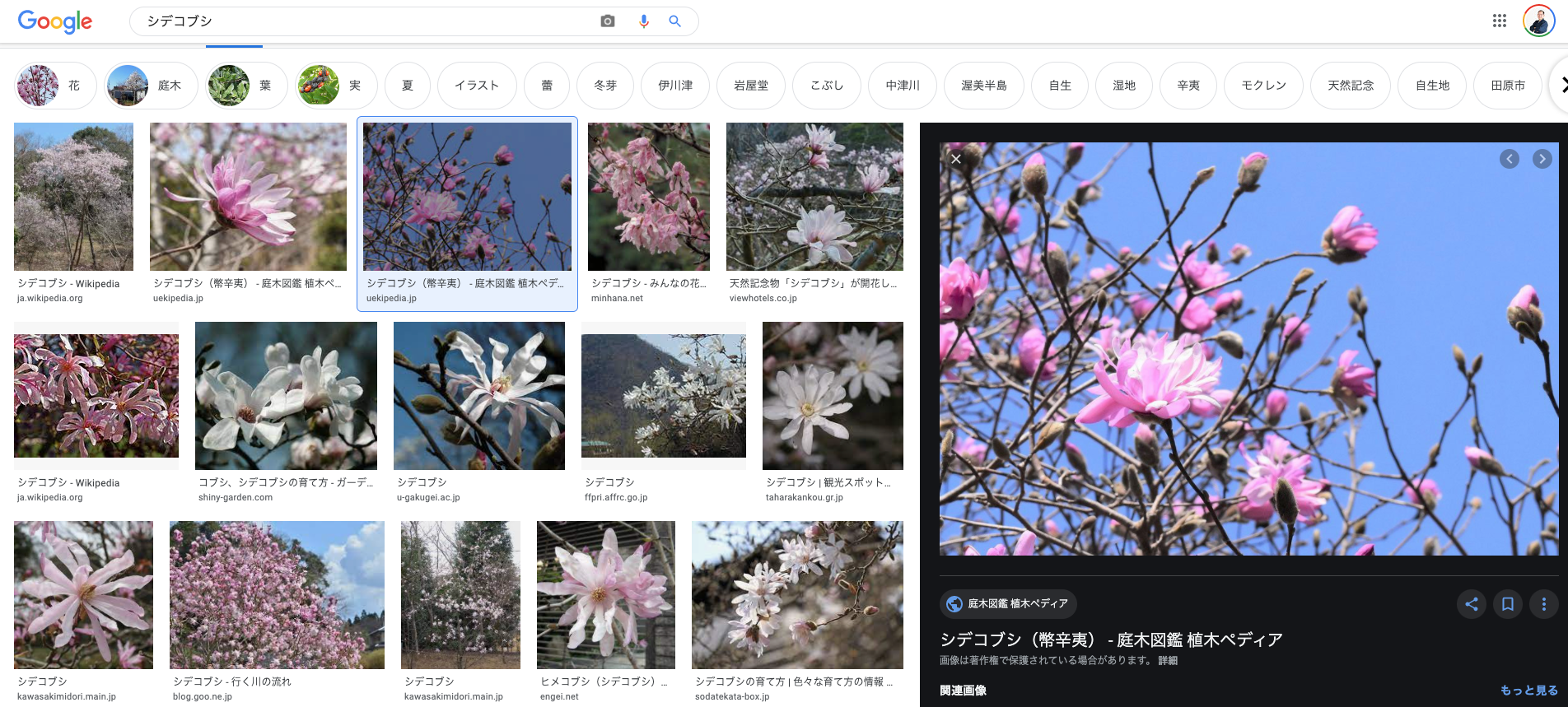Open preview title シデコブシ（幣辛夷）link
This screenshot has width=1568, height=707.
(1111, 640)
